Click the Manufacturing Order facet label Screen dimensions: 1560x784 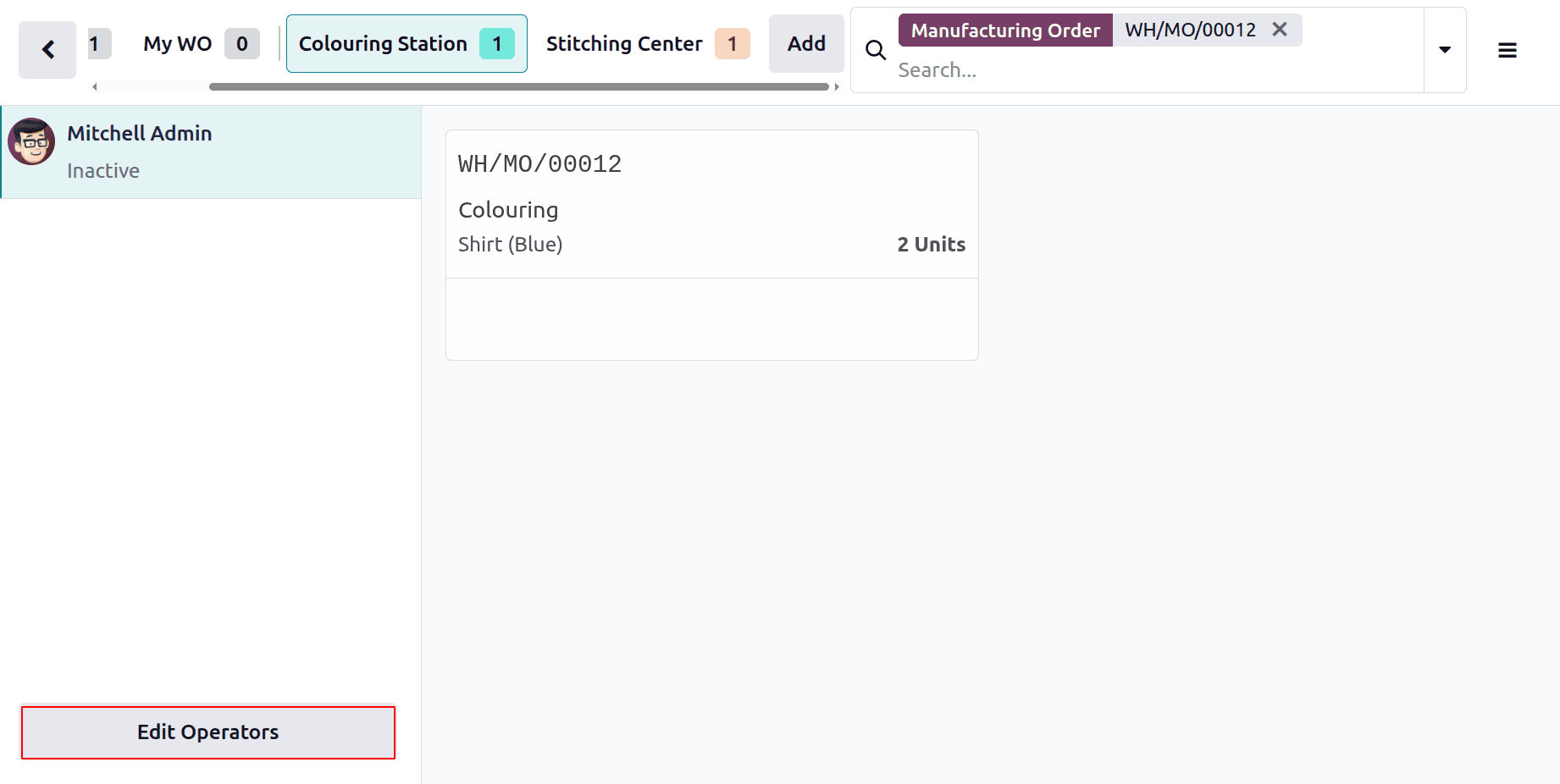(1005, 30)
